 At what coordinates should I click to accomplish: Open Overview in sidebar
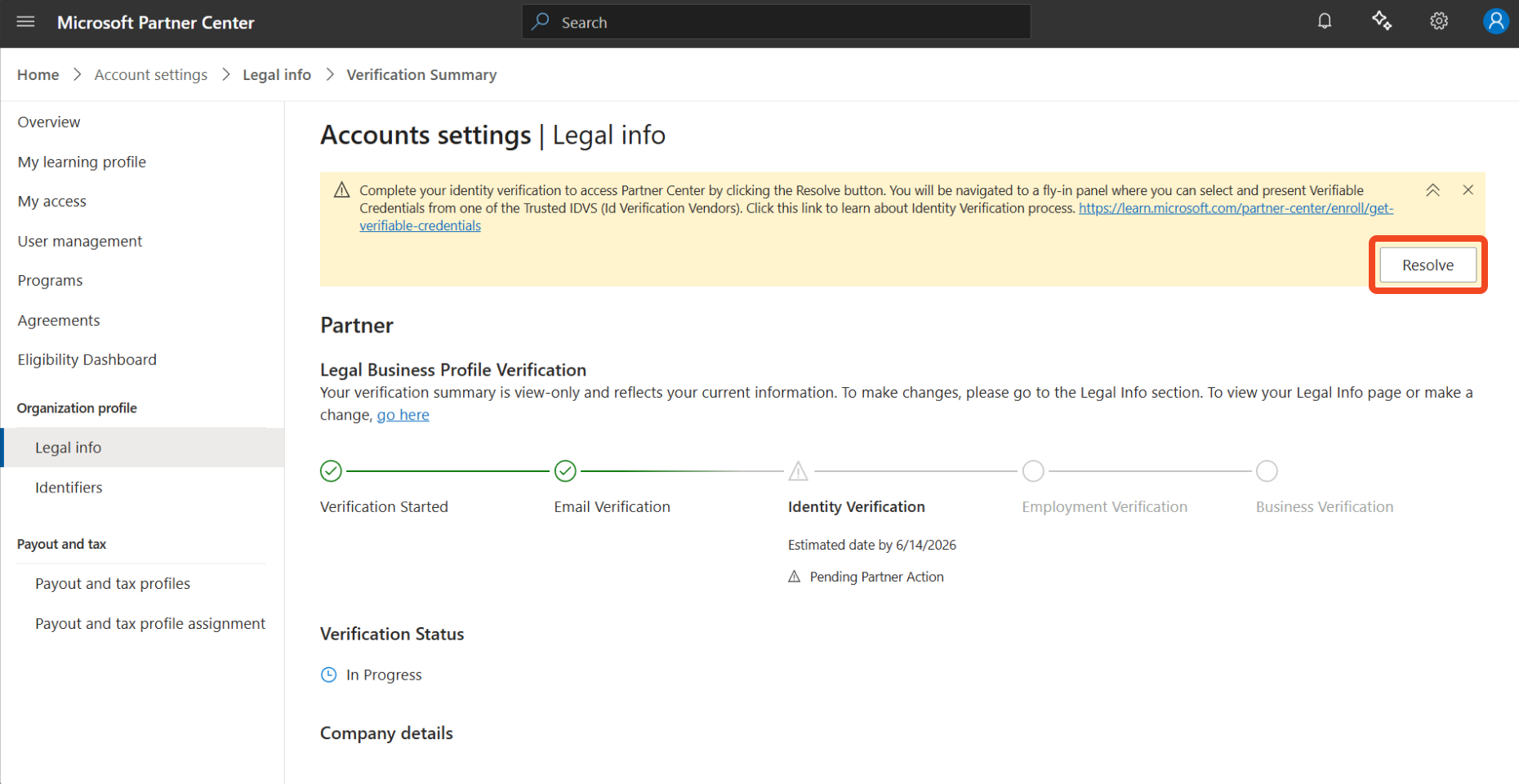point(49,122)
